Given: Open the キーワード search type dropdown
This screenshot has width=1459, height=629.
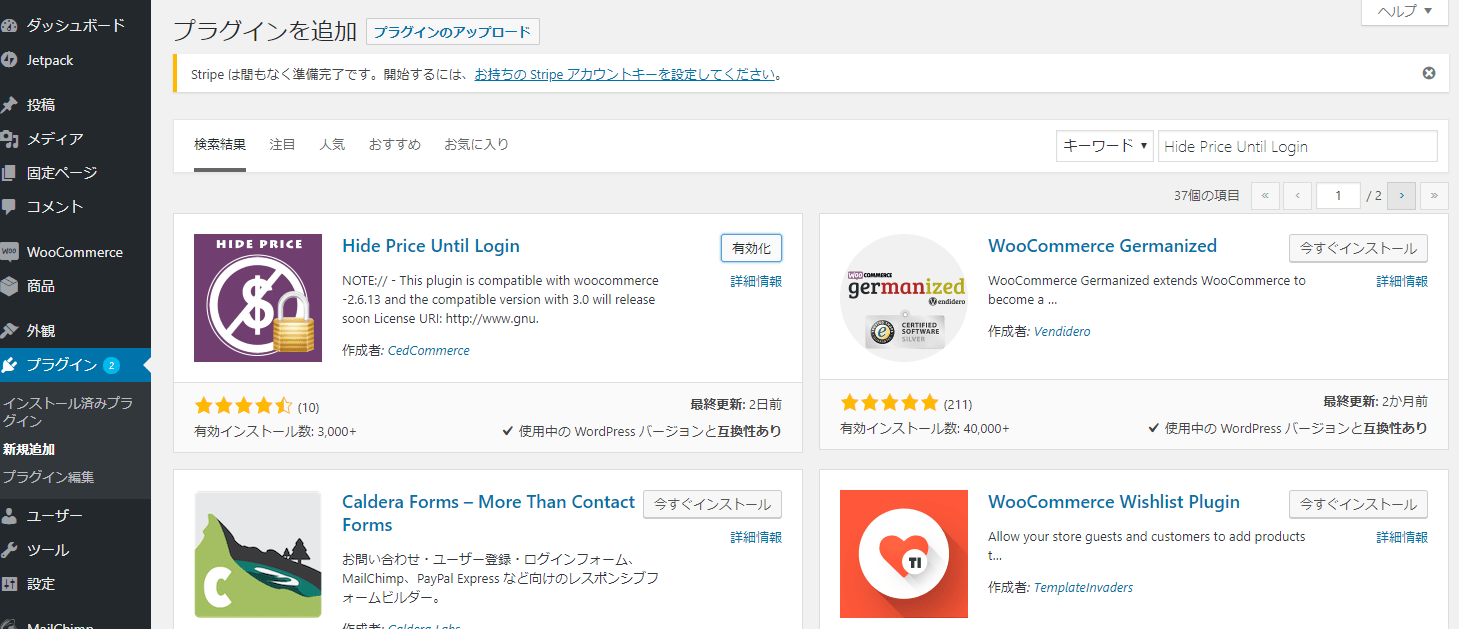Looking at the screenshot, I should [1105, 146].
